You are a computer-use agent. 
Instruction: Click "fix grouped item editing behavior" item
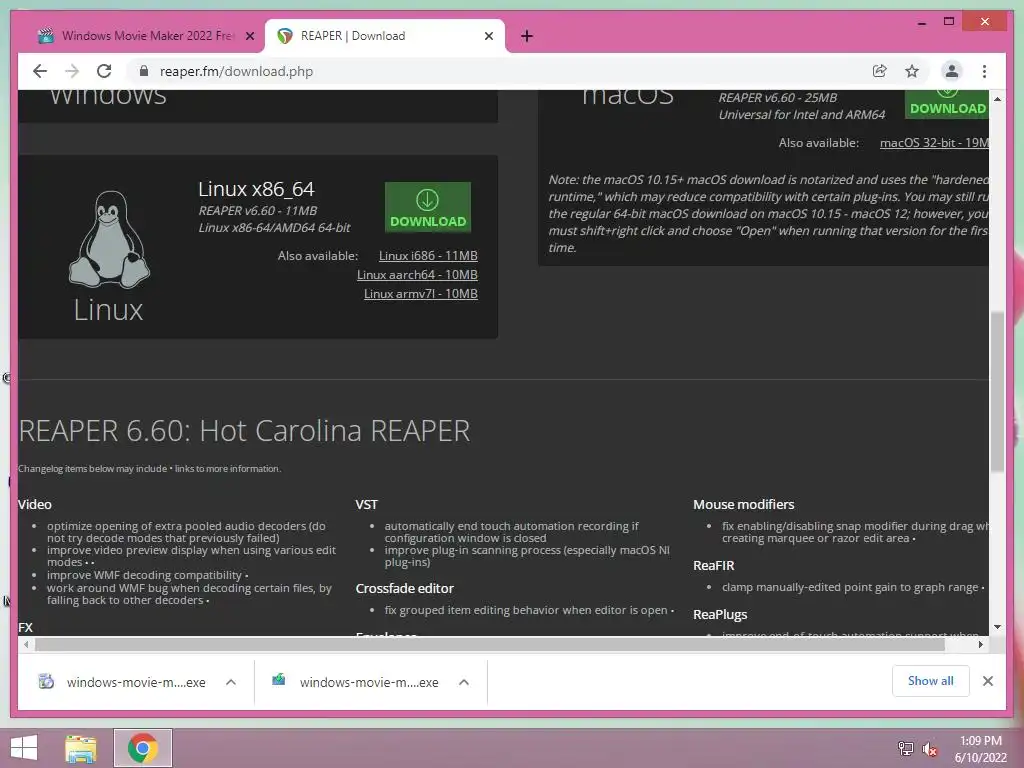coord(526,610)
